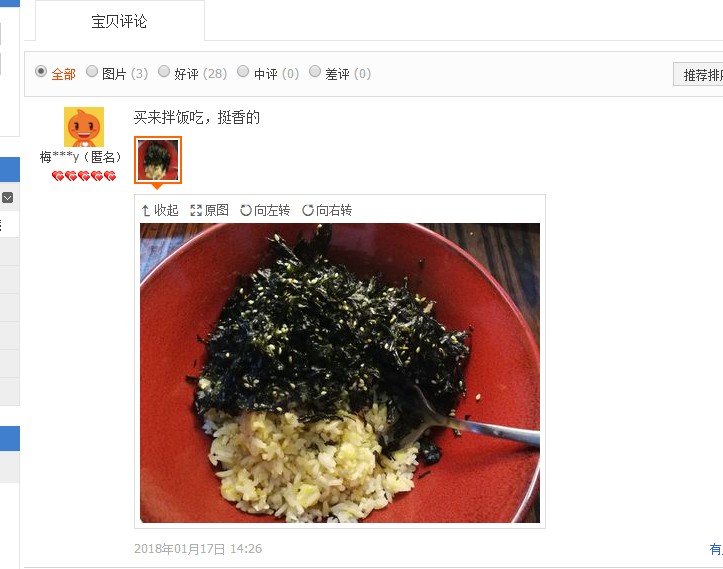Click the enlarged seaweed rice bowl photo
This screenshot has height=569, width=723.
(x=340, y=373)
